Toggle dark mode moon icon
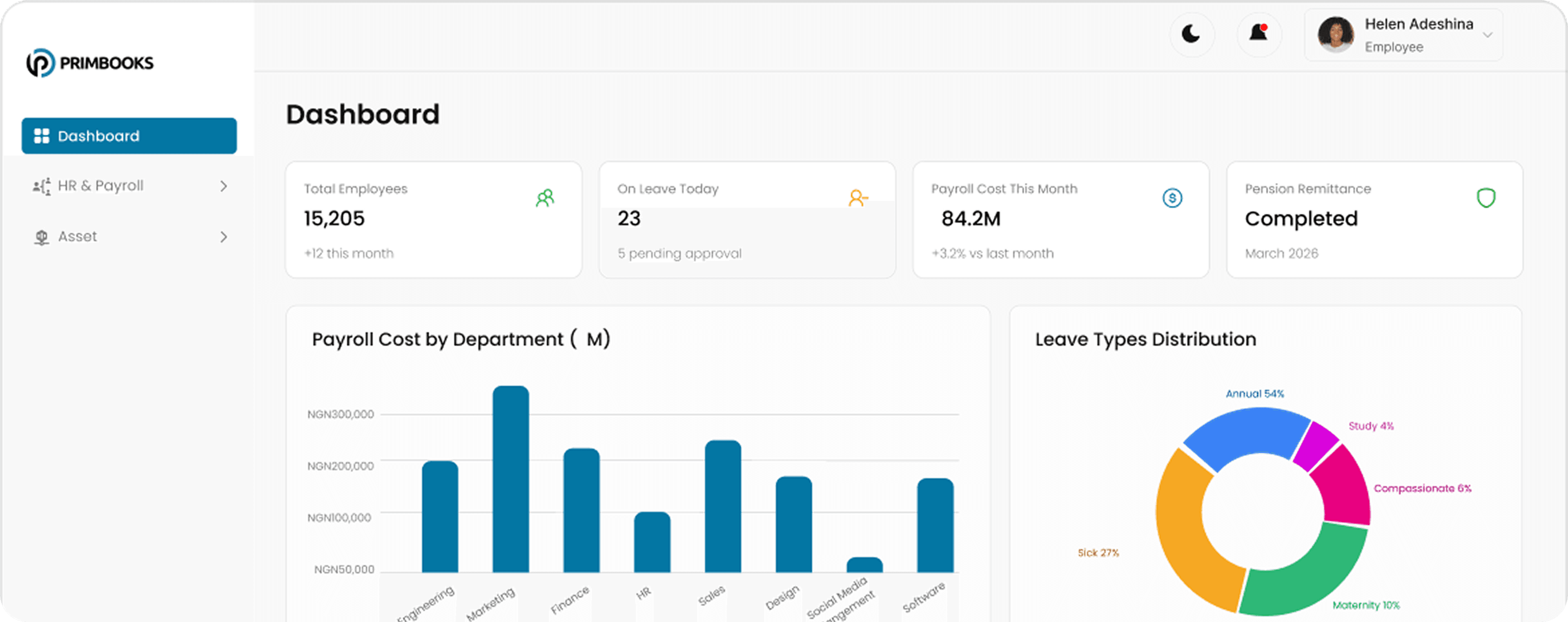 coord(1191,33)
